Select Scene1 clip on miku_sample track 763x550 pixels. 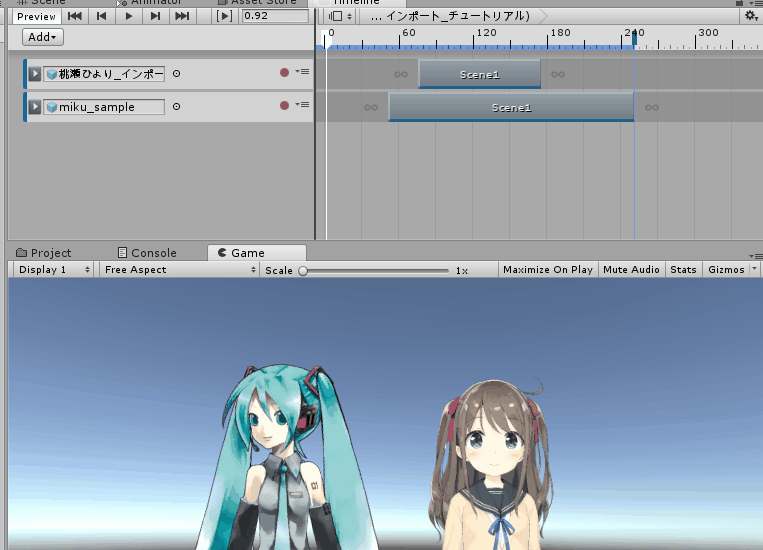click(511, 108)
